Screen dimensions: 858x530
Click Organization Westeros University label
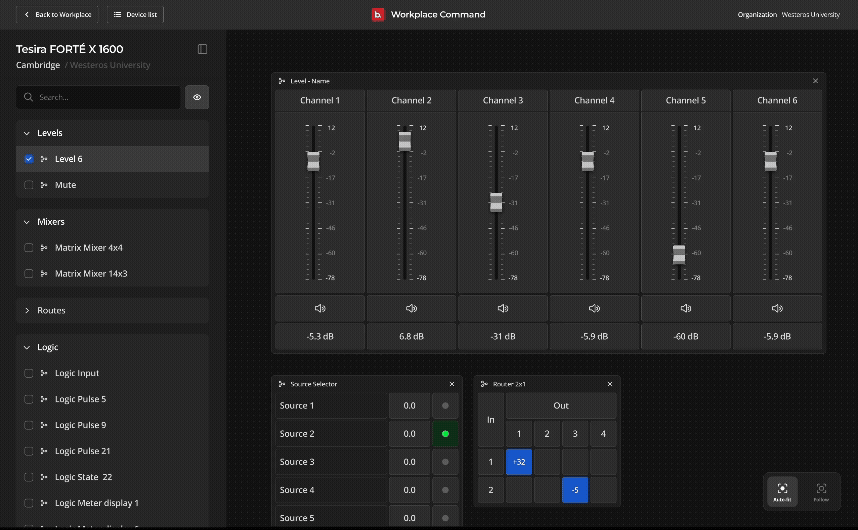point(789,15)
